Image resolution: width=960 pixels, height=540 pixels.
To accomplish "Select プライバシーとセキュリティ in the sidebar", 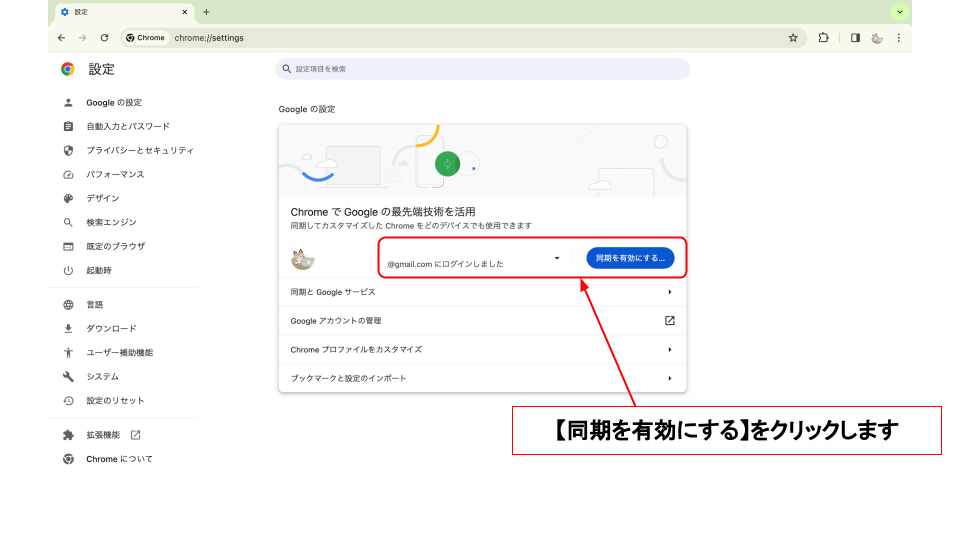I will 139,150.
